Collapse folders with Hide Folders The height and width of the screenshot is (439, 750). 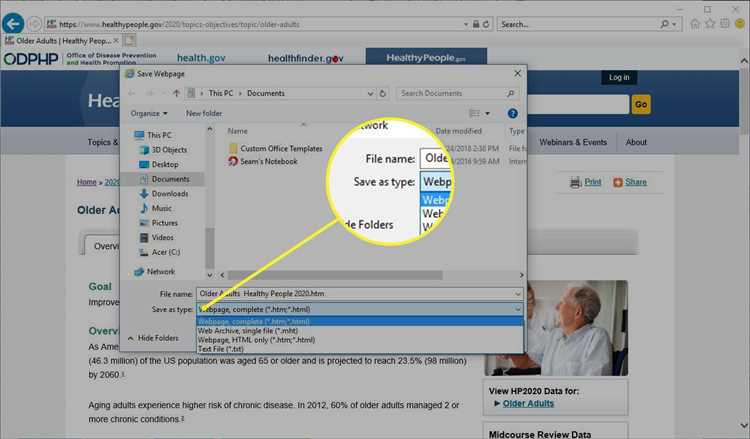tap(153, 338)
